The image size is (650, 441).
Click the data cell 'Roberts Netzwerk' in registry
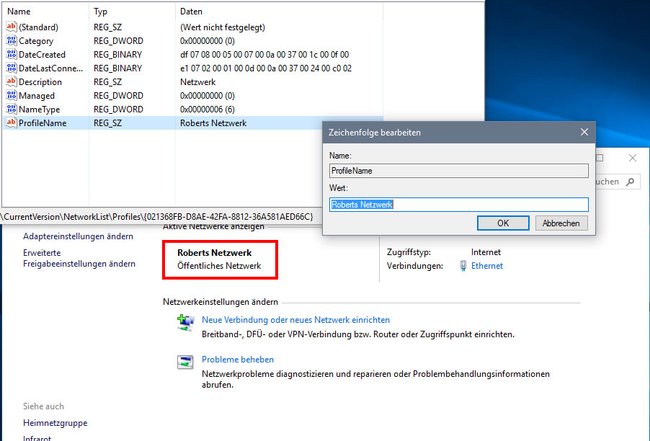point(213,123)
